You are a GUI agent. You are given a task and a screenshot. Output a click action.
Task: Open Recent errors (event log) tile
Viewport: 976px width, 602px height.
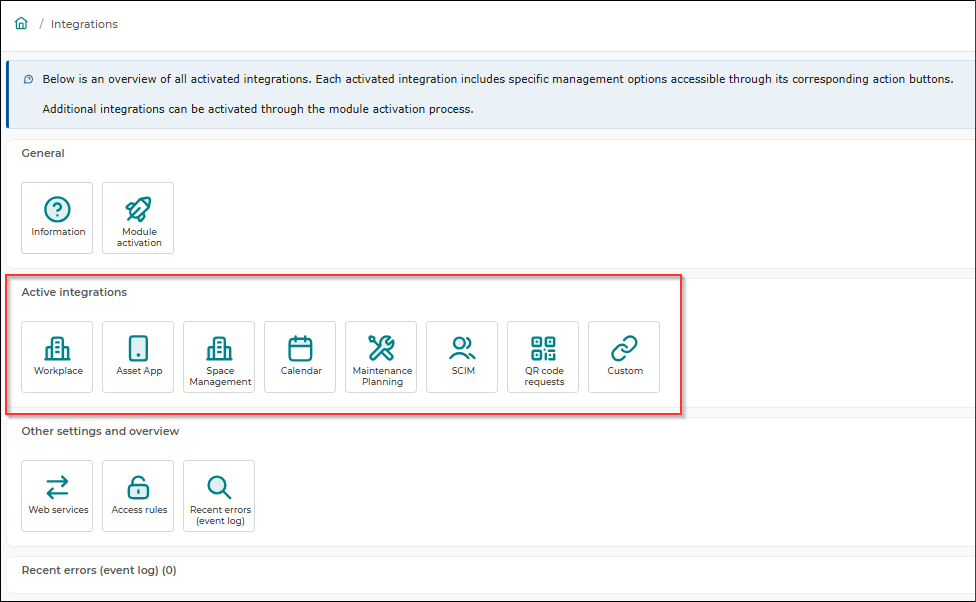pos(219,496)
